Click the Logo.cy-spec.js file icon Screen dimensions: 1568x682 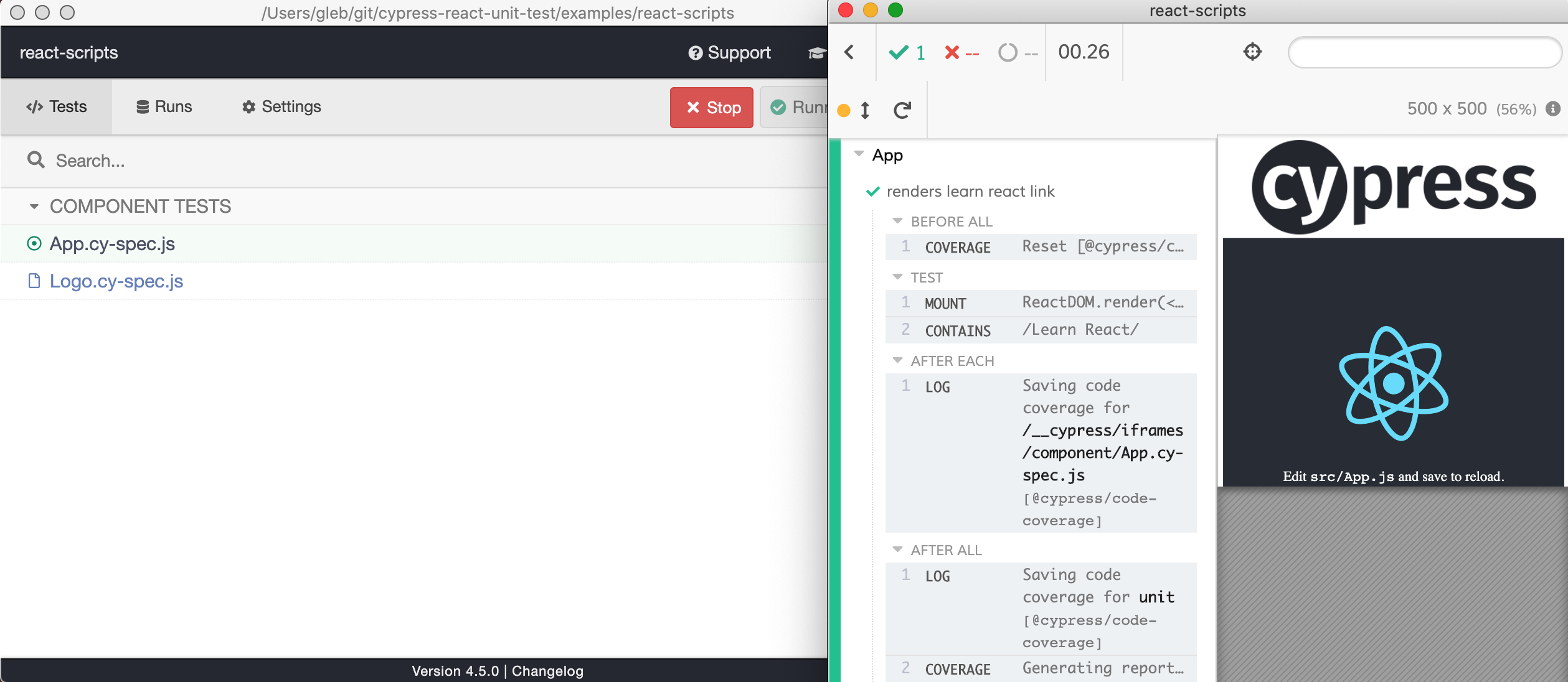(x=34, y=281)
